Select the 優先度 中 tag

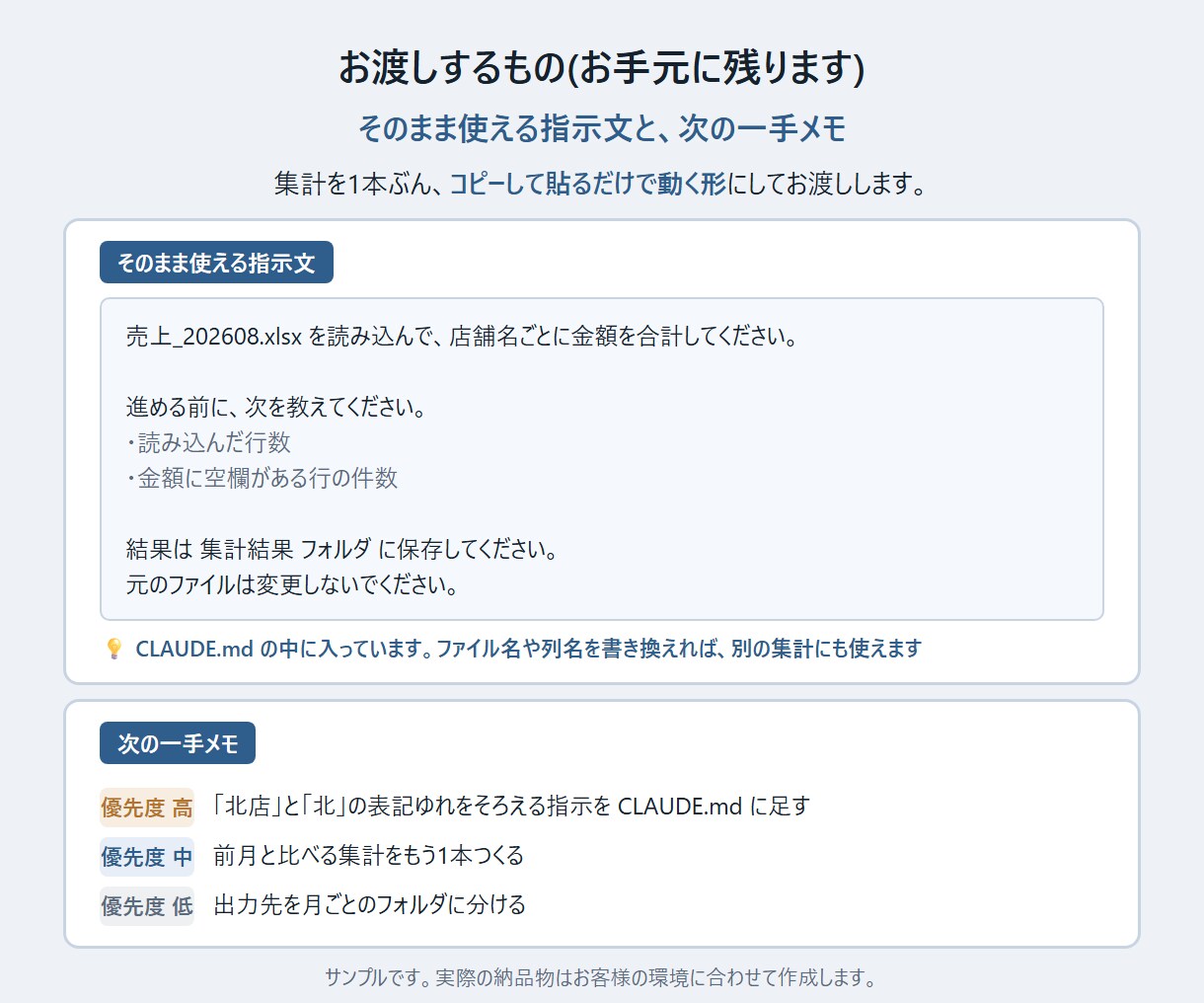coord(147,857)
